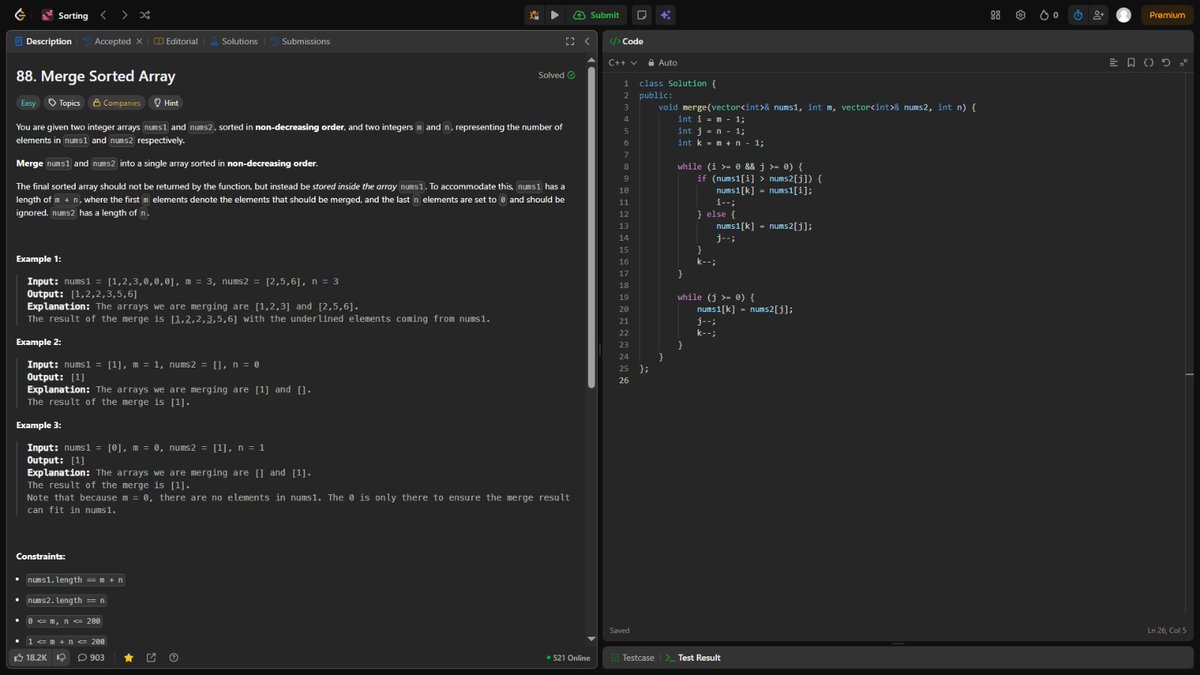Open the Testcase tab
This screenshot has width=1200, height=675.
tap(632, 657)
